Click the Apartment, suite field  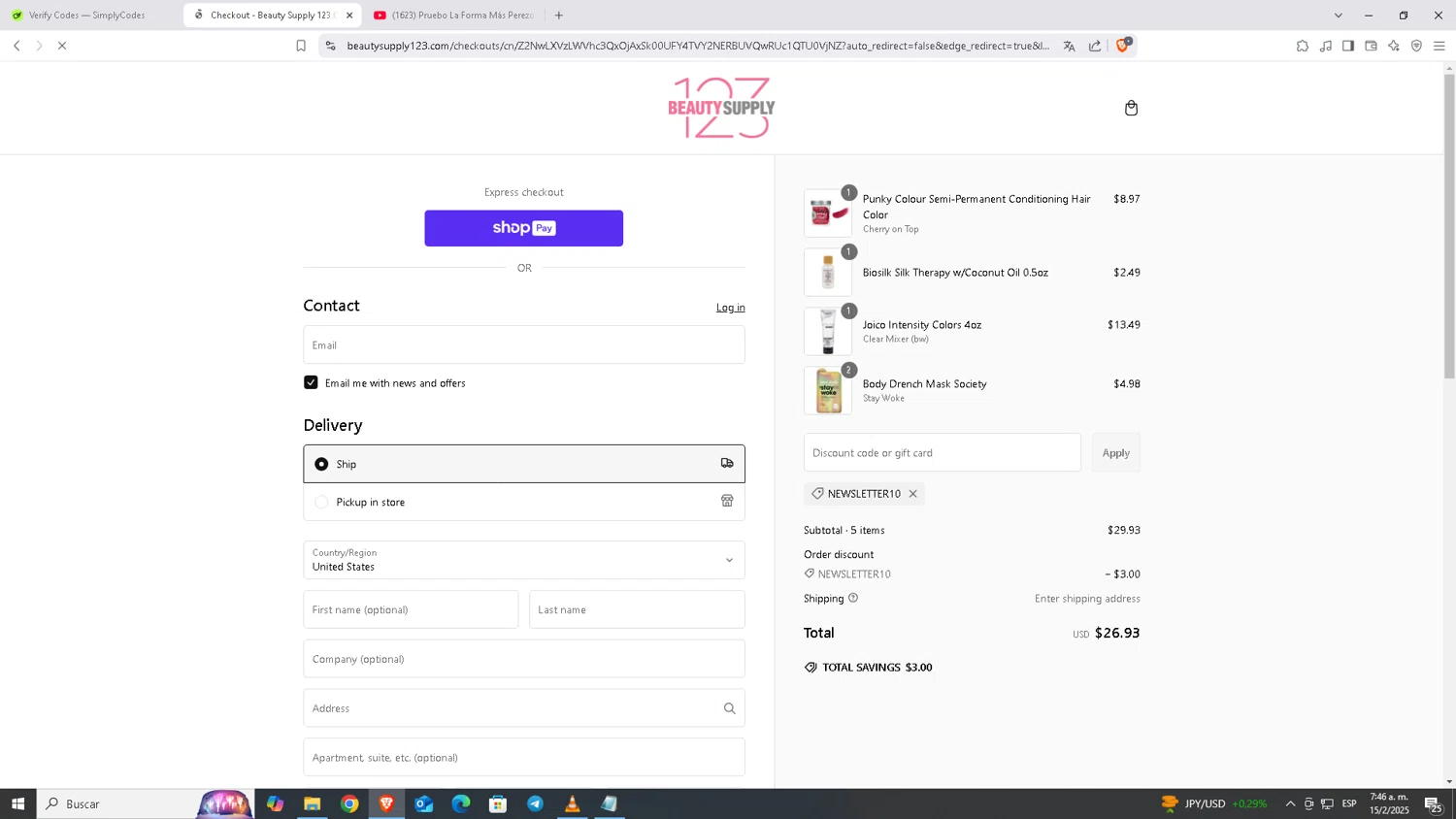coord(524,757)
